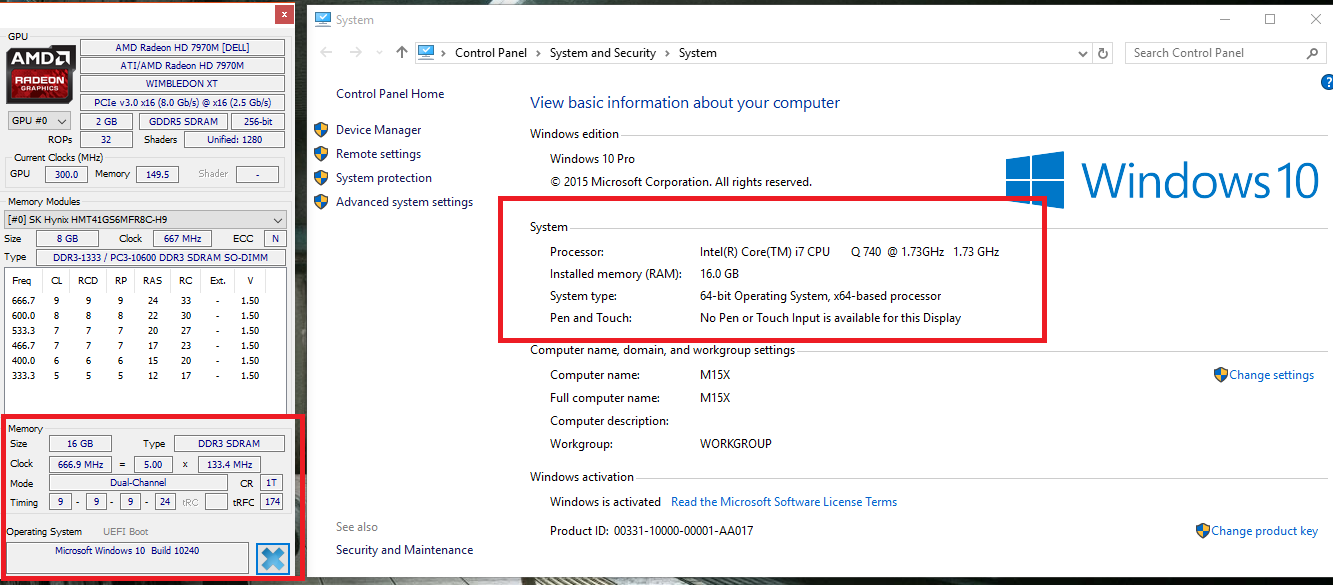The image size is (1333, 585).
Task: Click the System icon in the title bar
Action: click(322, 20)
